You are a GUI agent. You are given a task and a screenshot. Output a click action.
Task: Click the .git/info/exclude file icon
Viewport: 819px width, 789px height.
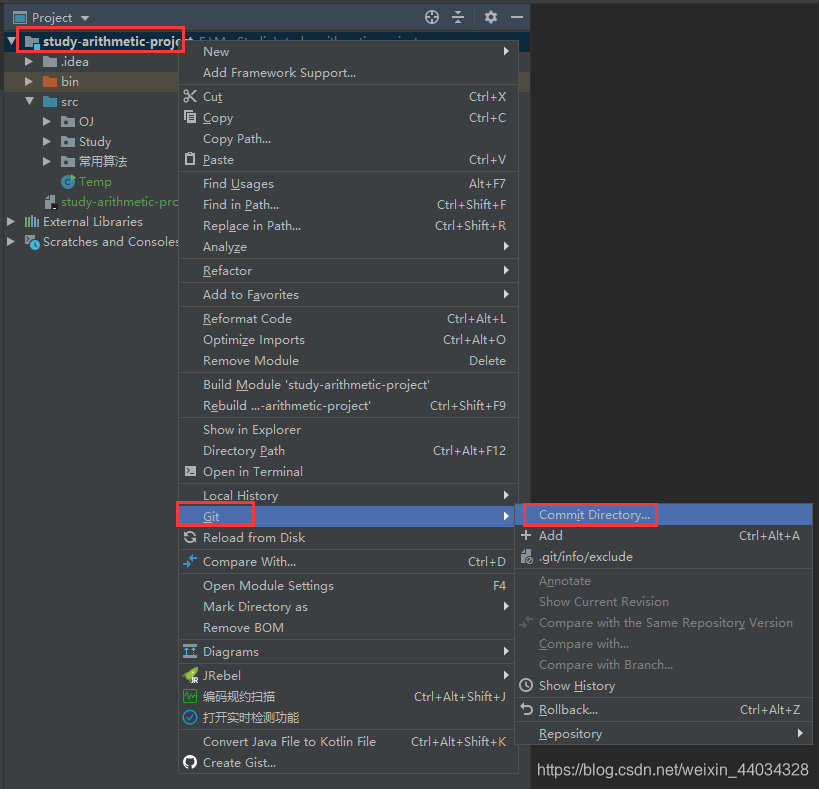tap(526, 557)
